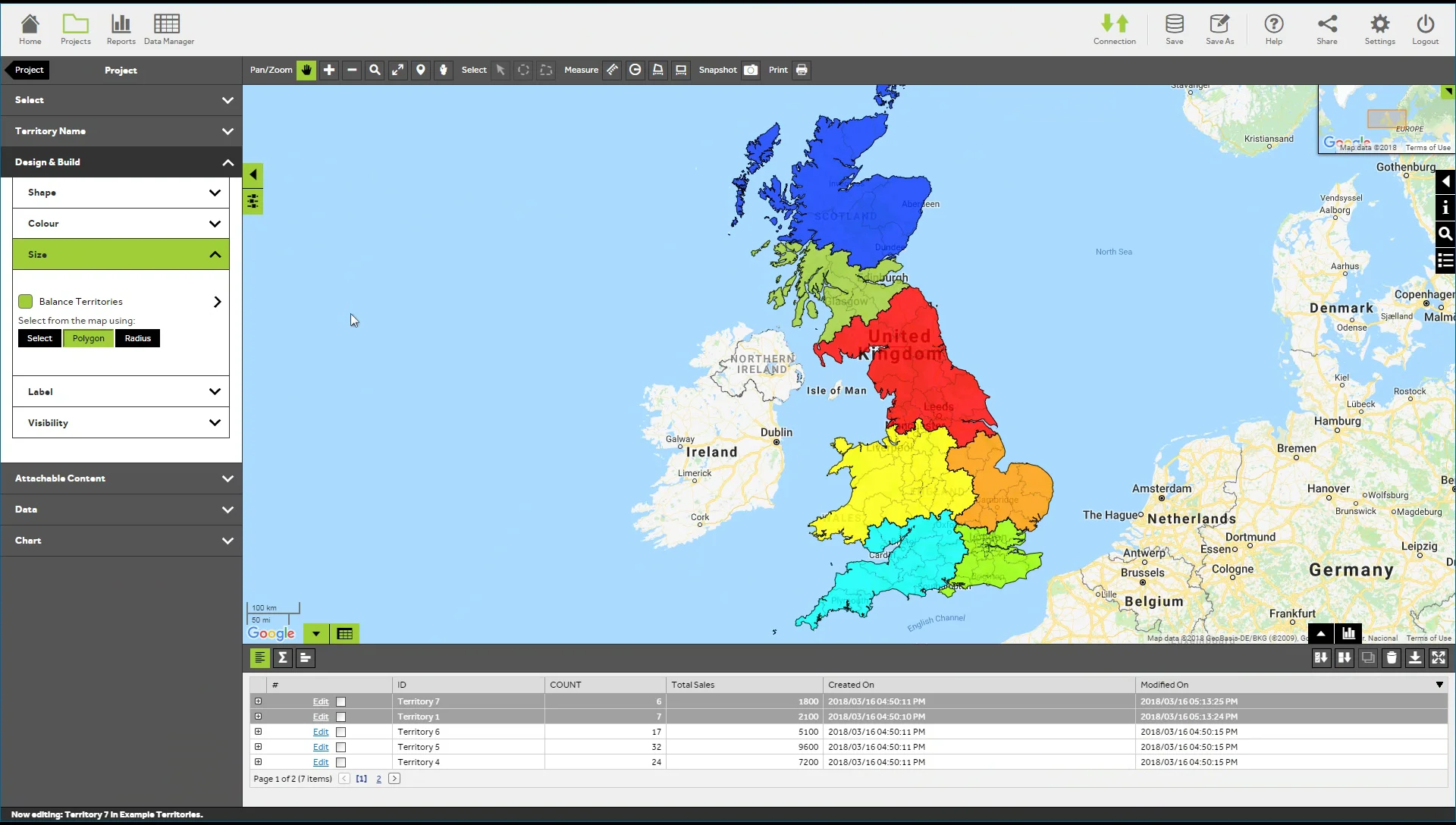The image size is (1456, 825).
Task: Switch to the Projects view
Action: [x=76, y=29]
